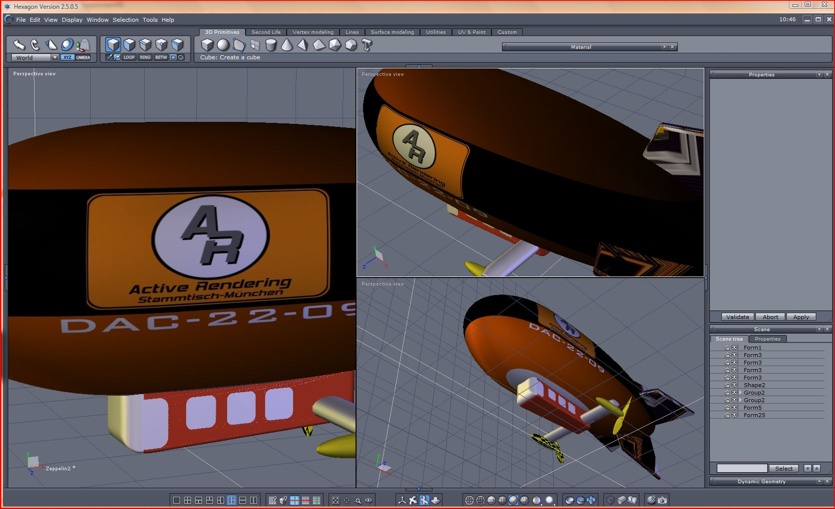This screenshot has height=509, width=835.
Task: Click the Select button in Scene panel
Action: (x=783, y=469)
